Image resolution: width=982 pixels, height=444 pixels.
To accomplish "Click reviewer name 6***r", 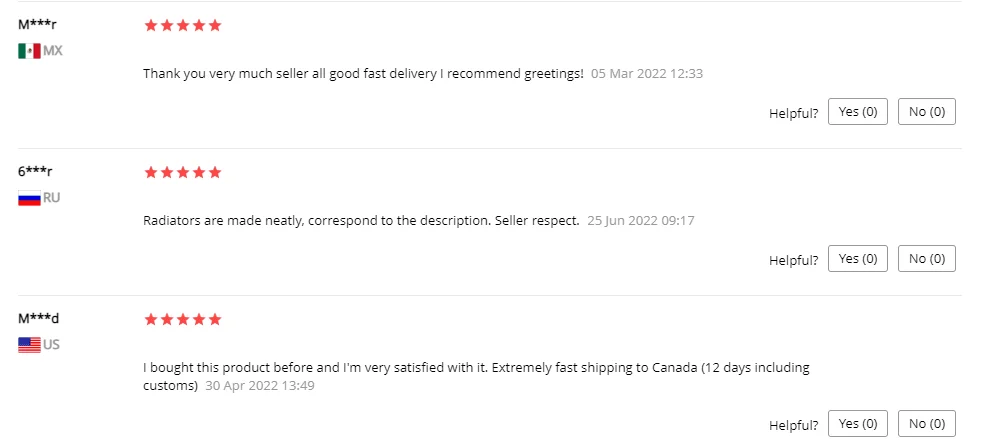I will 35,172.
